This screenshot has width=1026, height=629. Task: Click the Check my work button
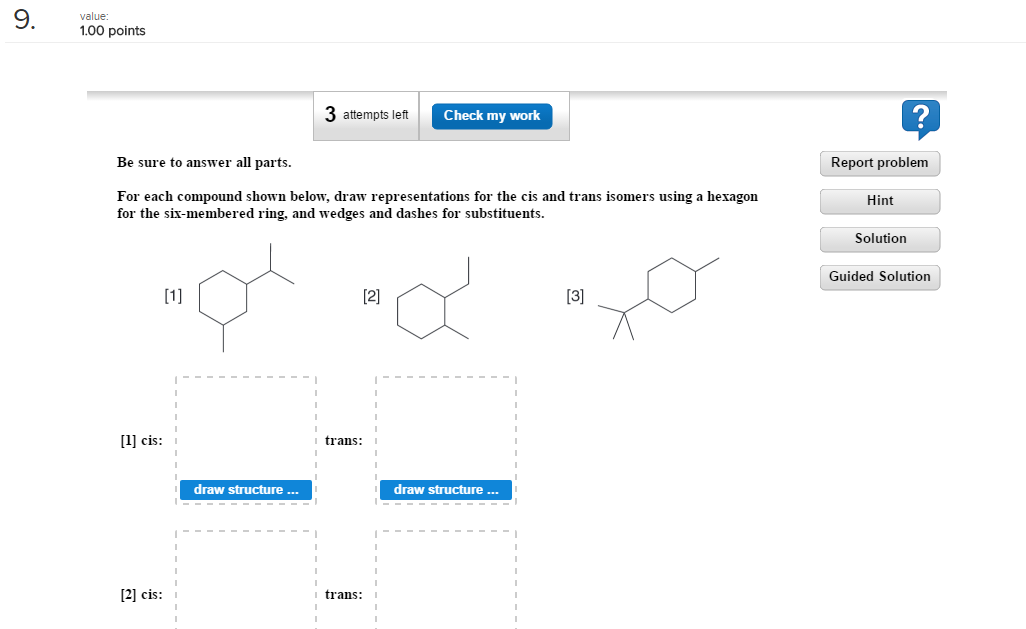[491, 115]
